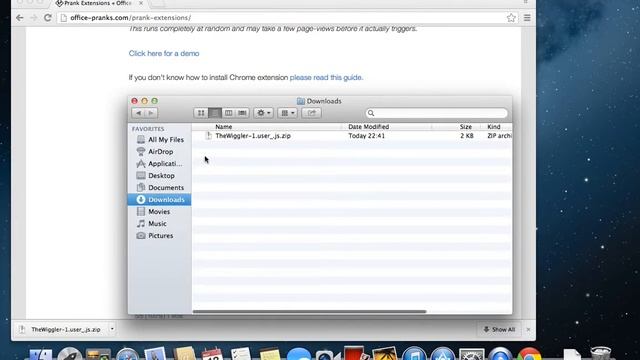Open Documents in Finder sidebar

click(x=160, y=188)
